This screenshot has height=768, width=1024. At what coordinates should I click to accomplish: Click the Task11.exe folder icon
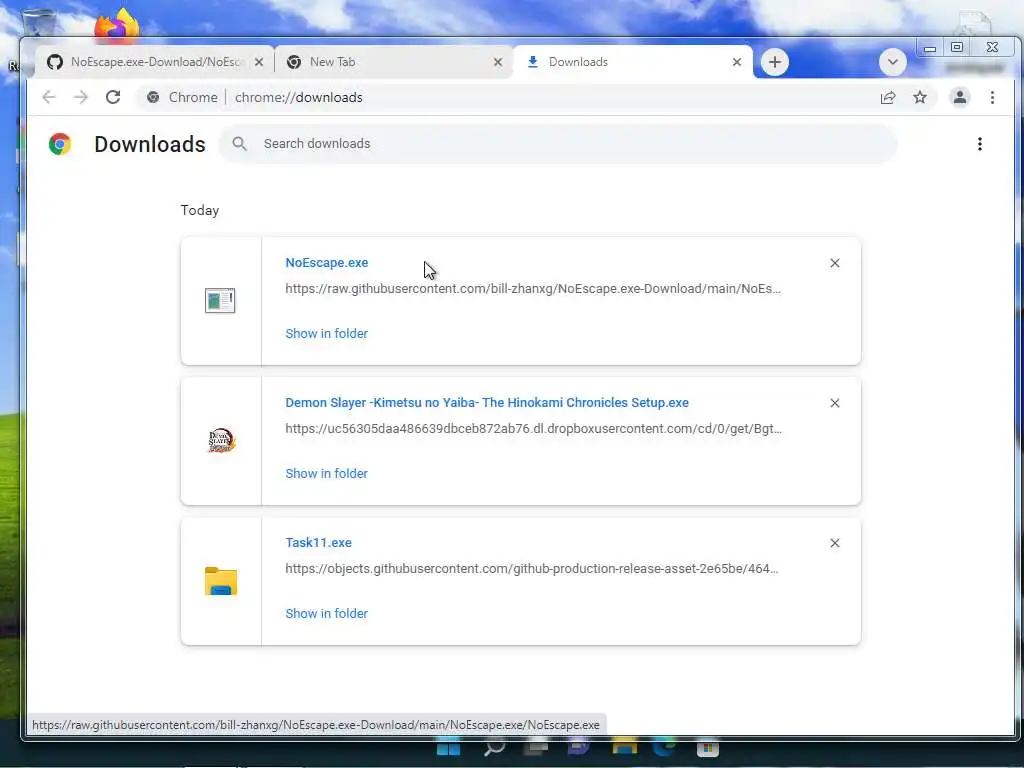[x=221, y=581]
